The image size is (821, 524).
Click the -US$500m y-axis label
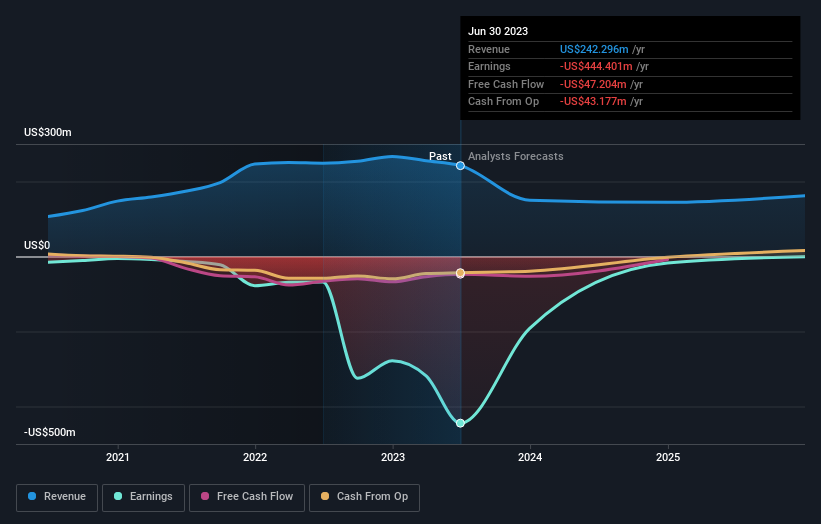49,432
